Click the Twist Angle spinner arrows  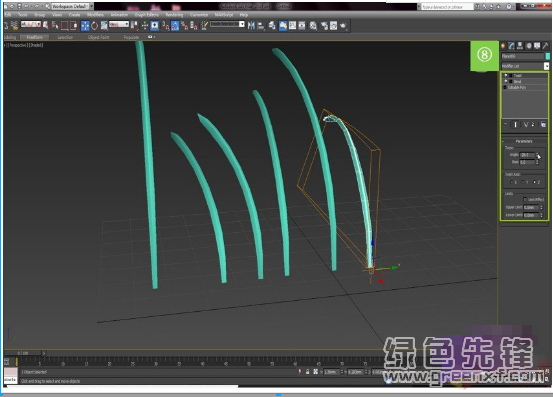click(537, 155)
